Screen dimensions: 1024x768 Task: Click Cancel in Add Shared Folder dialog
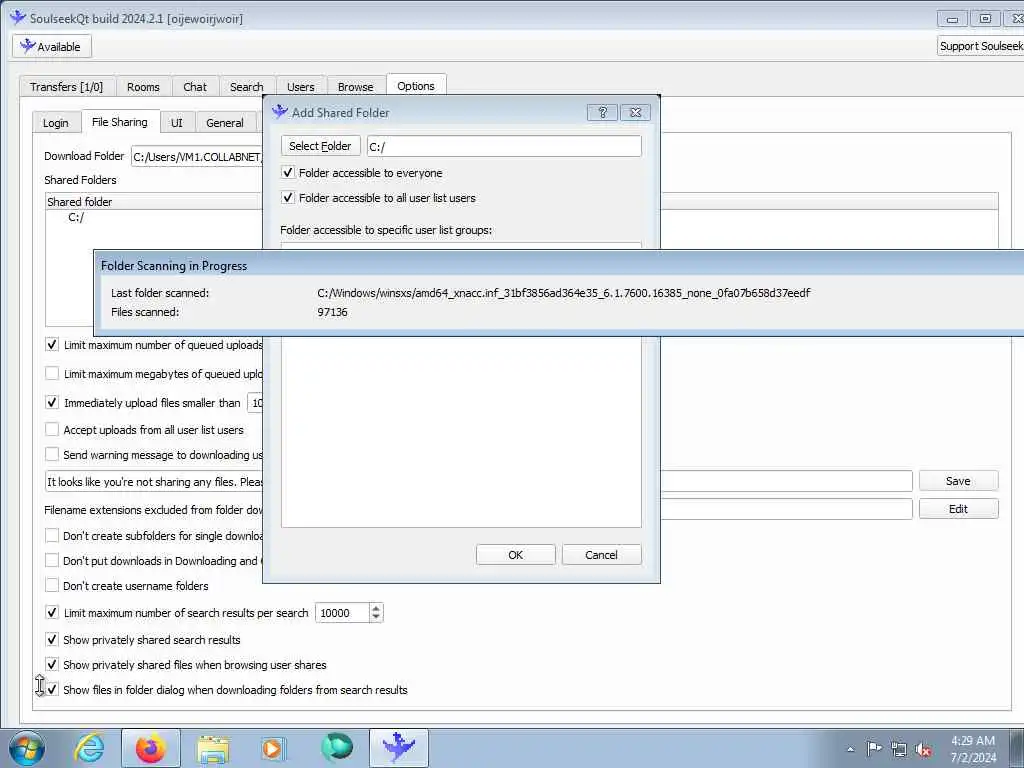click(601, 554)
